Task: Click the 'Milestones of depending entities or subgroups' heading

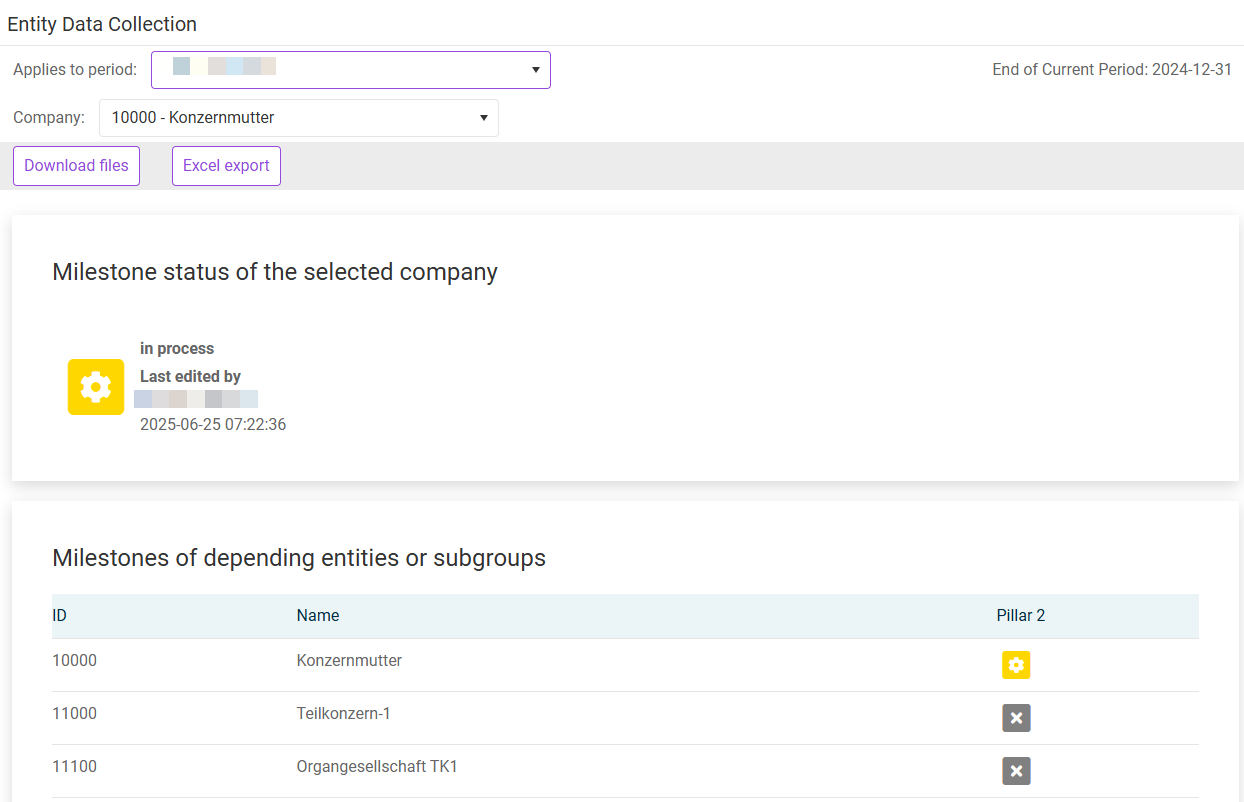Action: click(299, 558)
